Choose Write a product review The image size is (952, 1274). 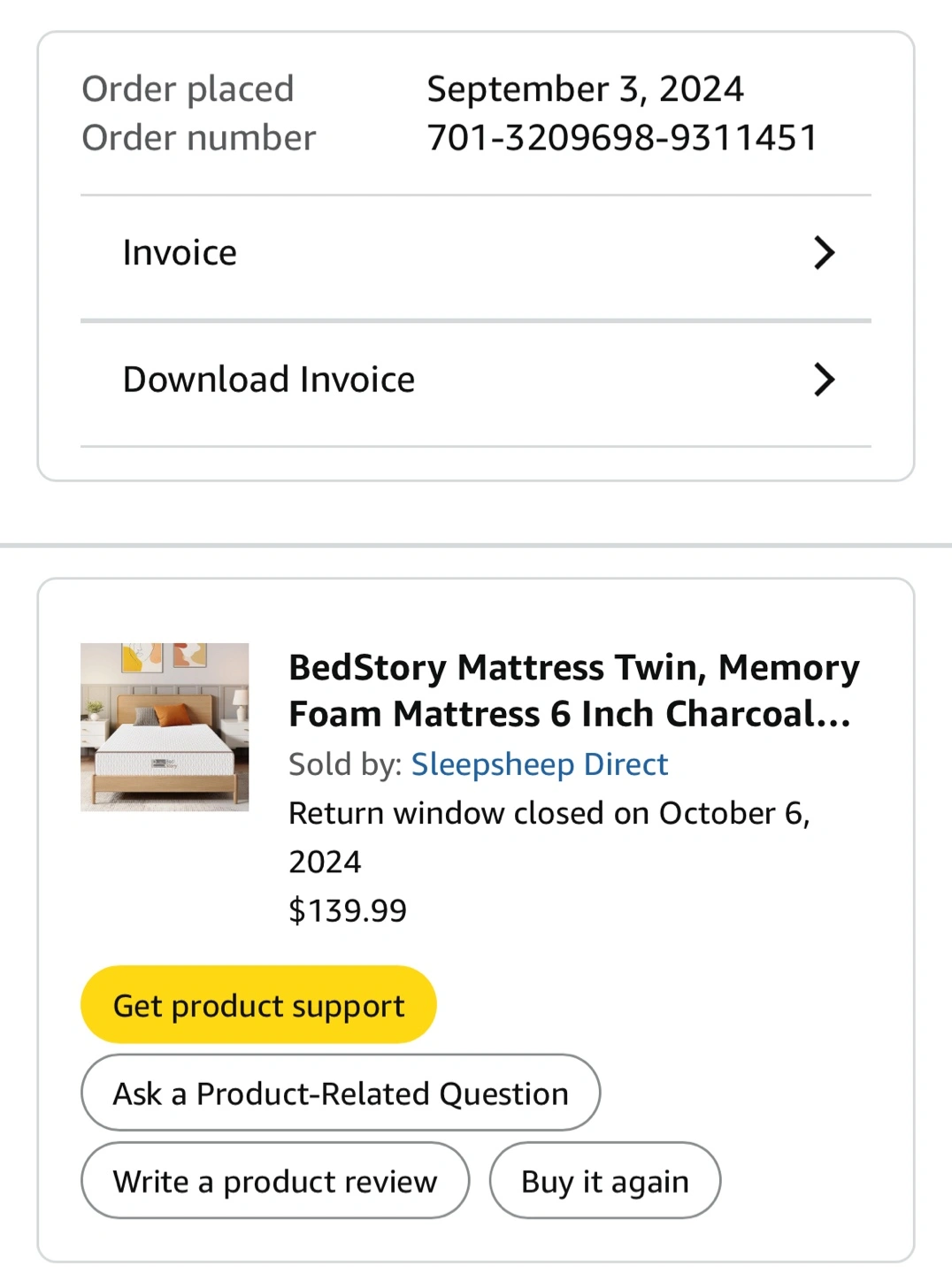(275, 1181)
